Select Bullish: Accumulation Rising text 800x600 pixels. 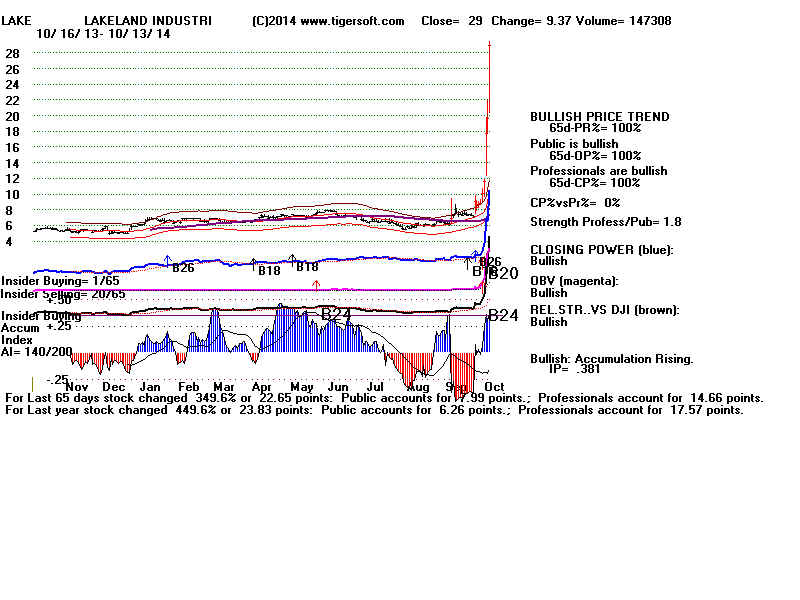coord(612,359)
